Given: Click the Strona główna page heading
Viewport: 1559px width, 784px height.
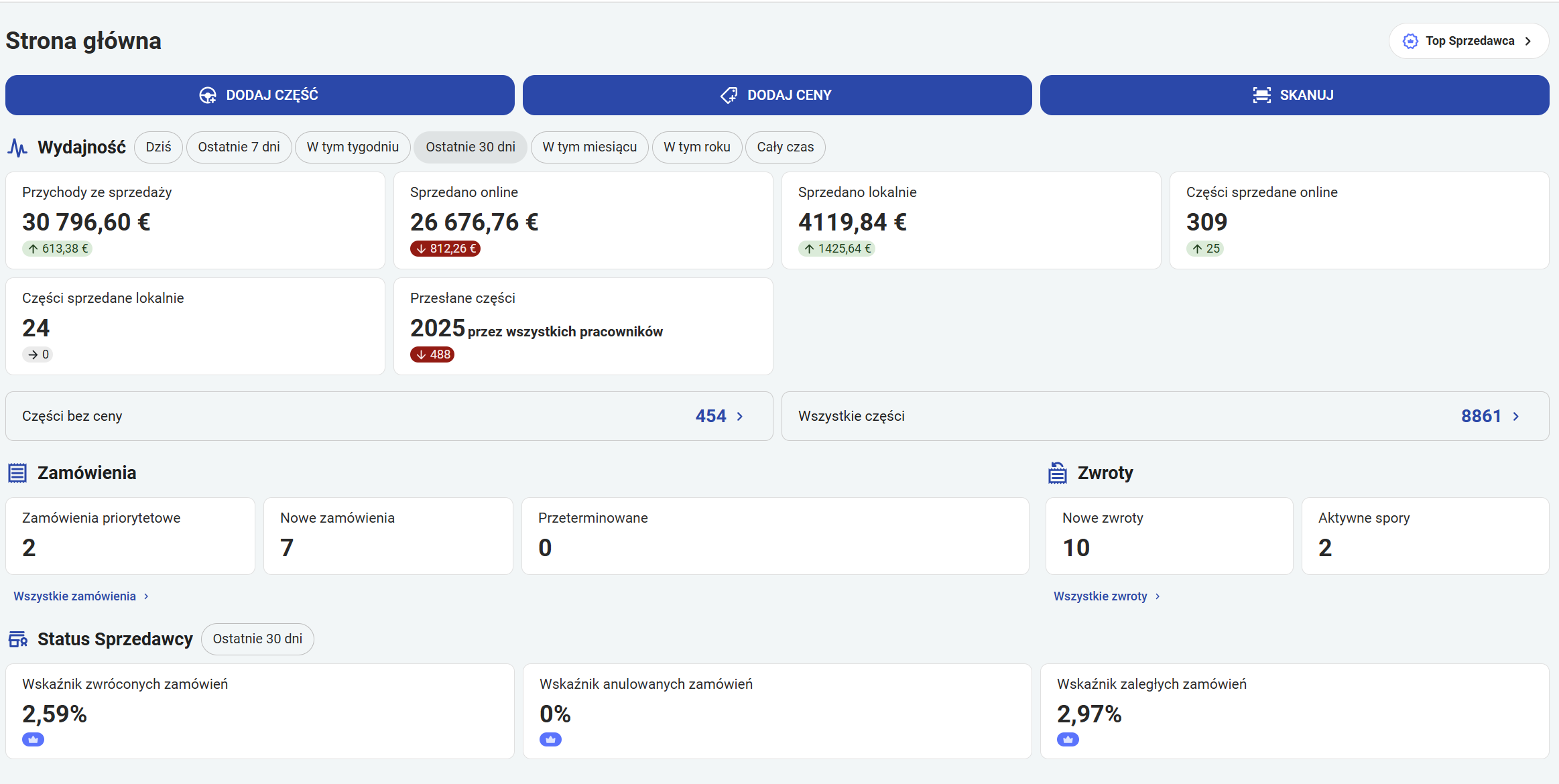Looking at the screenshot, I should 84,41.
